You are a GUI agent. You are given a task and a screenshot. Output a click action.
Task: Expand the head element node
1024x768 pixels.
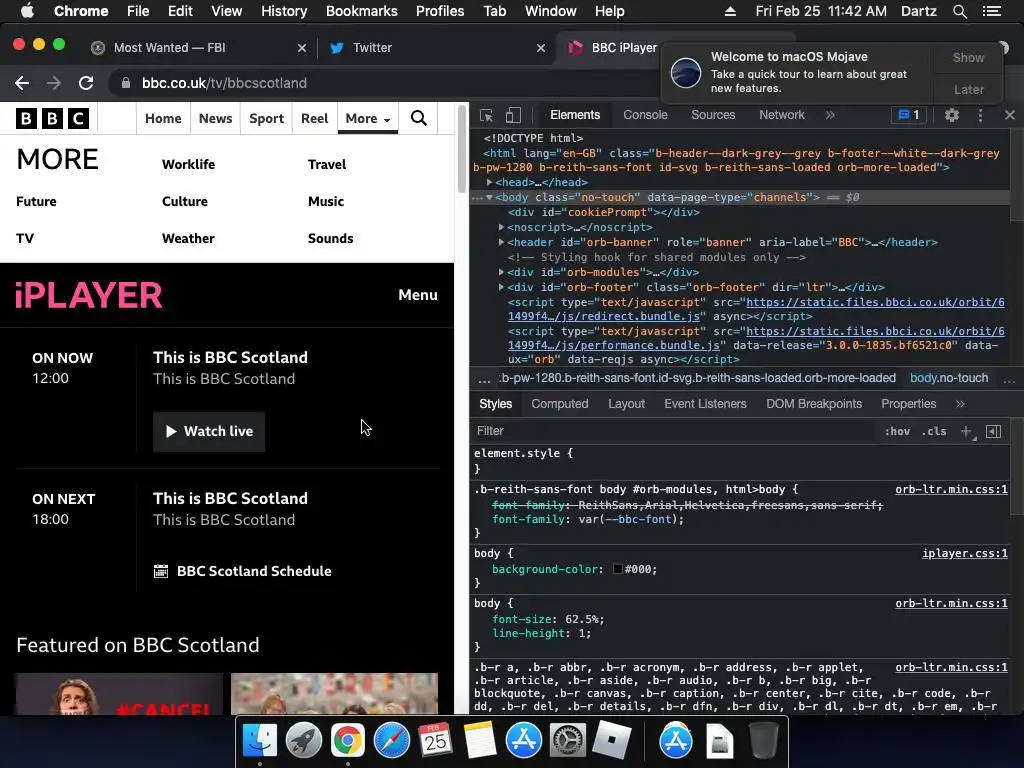click(x=489, y=183)
